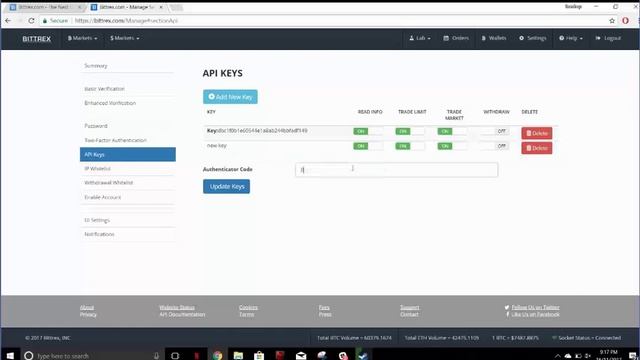Screen dimensions: 640x360
Task: Click the Add New Key button
Action: pyautogui.click(x=230, y=97)
